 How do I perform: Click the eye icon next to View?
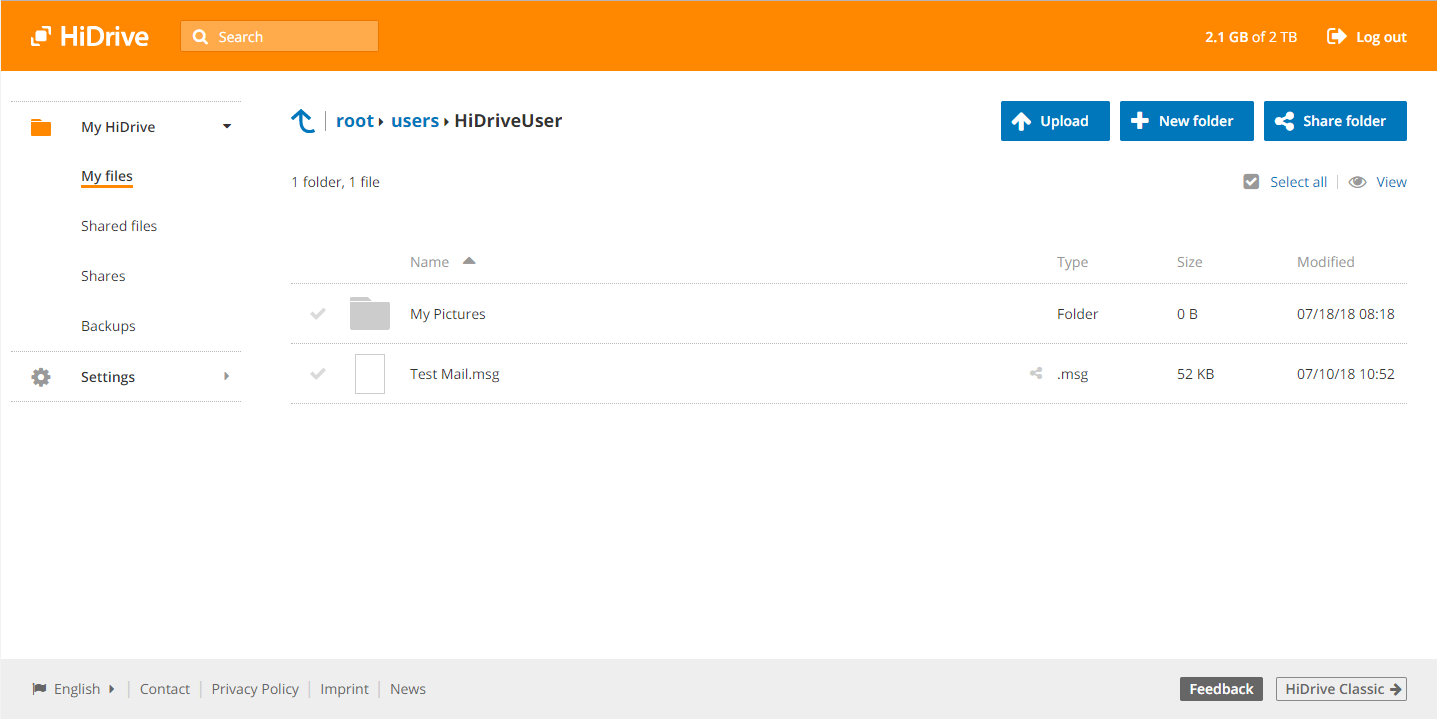tap(1357, 182)
